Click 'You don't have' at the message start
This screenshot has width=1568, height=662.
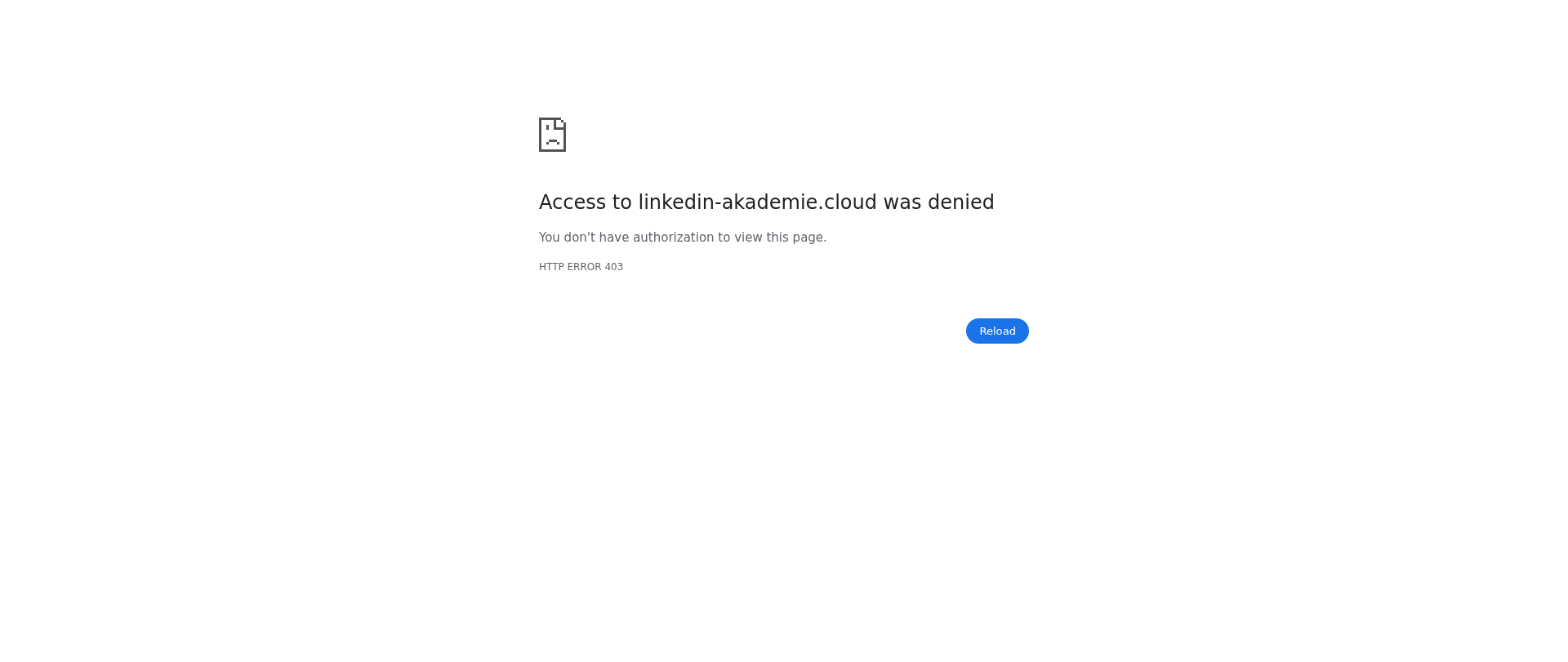584,238
